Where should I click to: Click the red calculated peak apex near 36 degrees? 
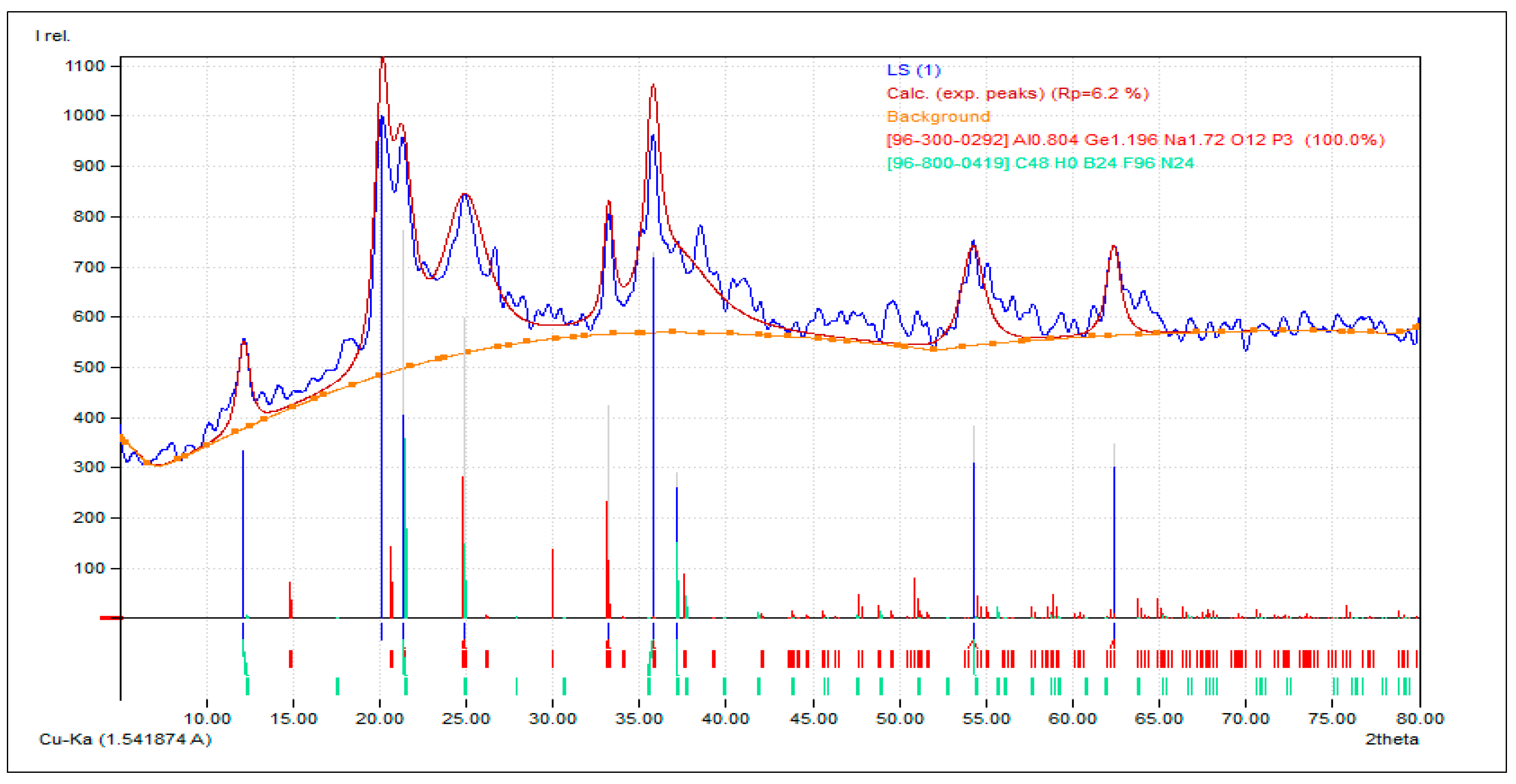[653, 86]
